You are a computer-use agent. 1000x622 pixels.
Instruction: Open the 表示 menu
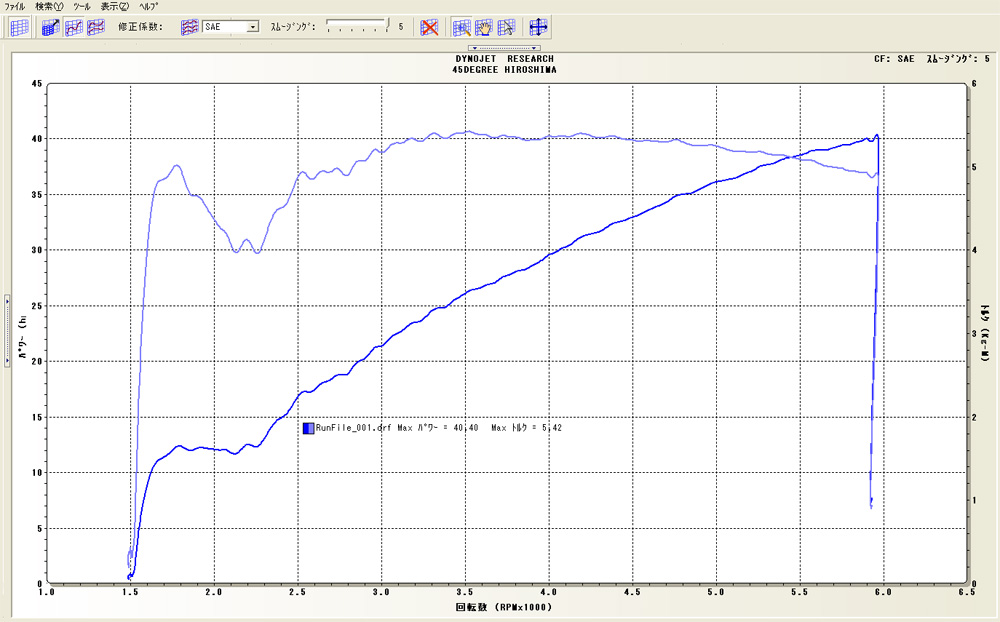coord(115,6)
